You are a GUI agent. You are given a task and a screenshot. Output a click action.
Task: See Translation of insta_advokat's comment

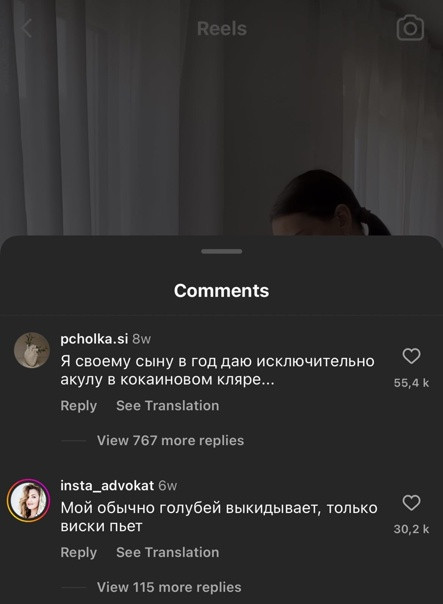point(168,552)
